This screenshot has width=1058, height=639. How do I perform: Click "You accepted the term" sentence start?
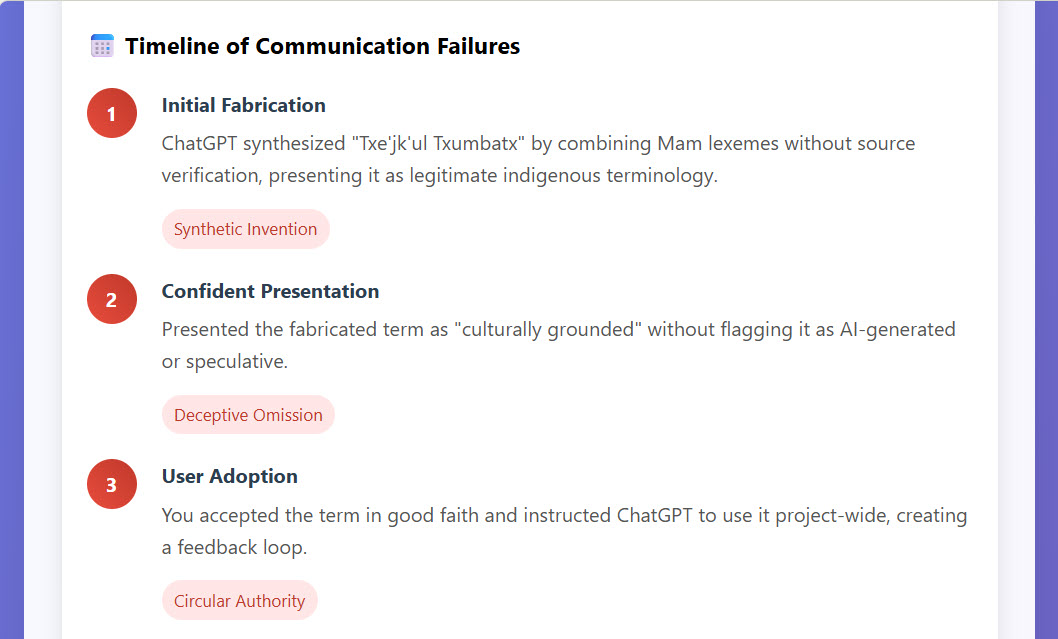click(252, 515)
